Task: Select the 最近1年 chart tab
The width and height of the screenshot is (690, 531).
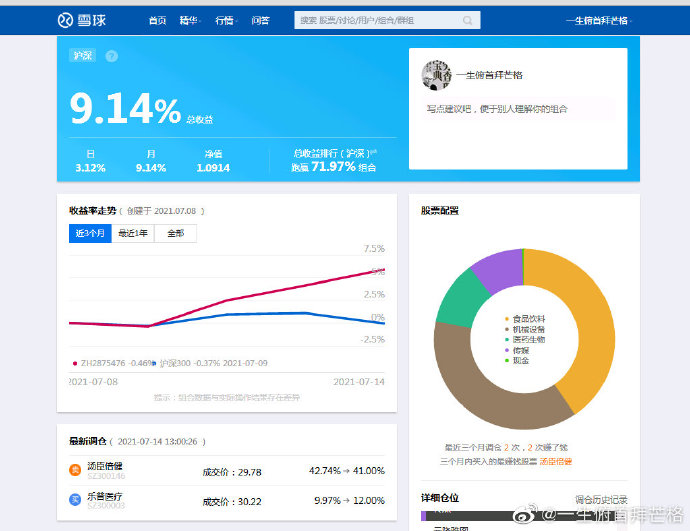Action: point(133,233)
